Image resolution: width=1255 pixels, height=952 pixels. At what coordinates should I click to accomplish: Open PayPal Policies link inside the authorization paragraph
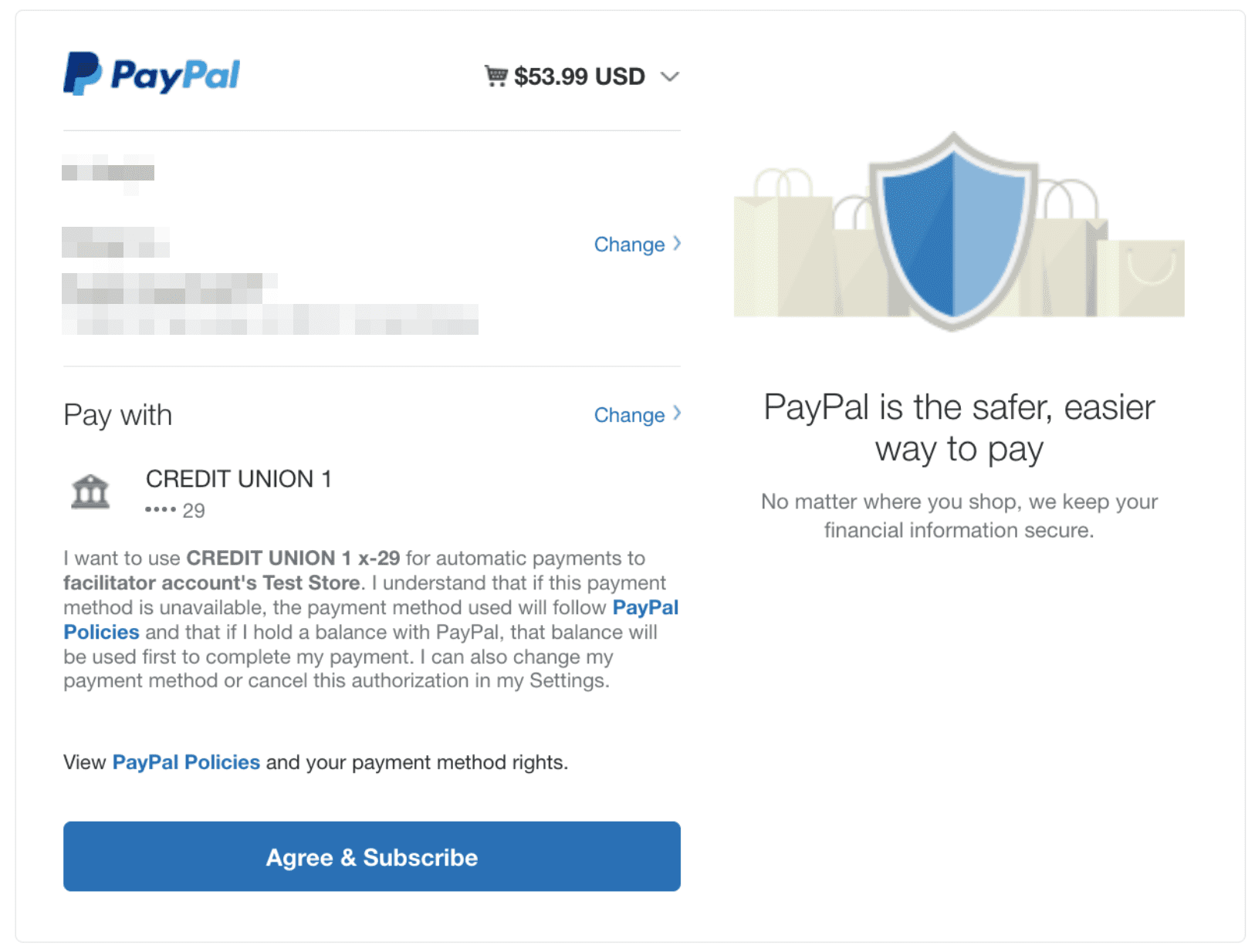(645, 608)
